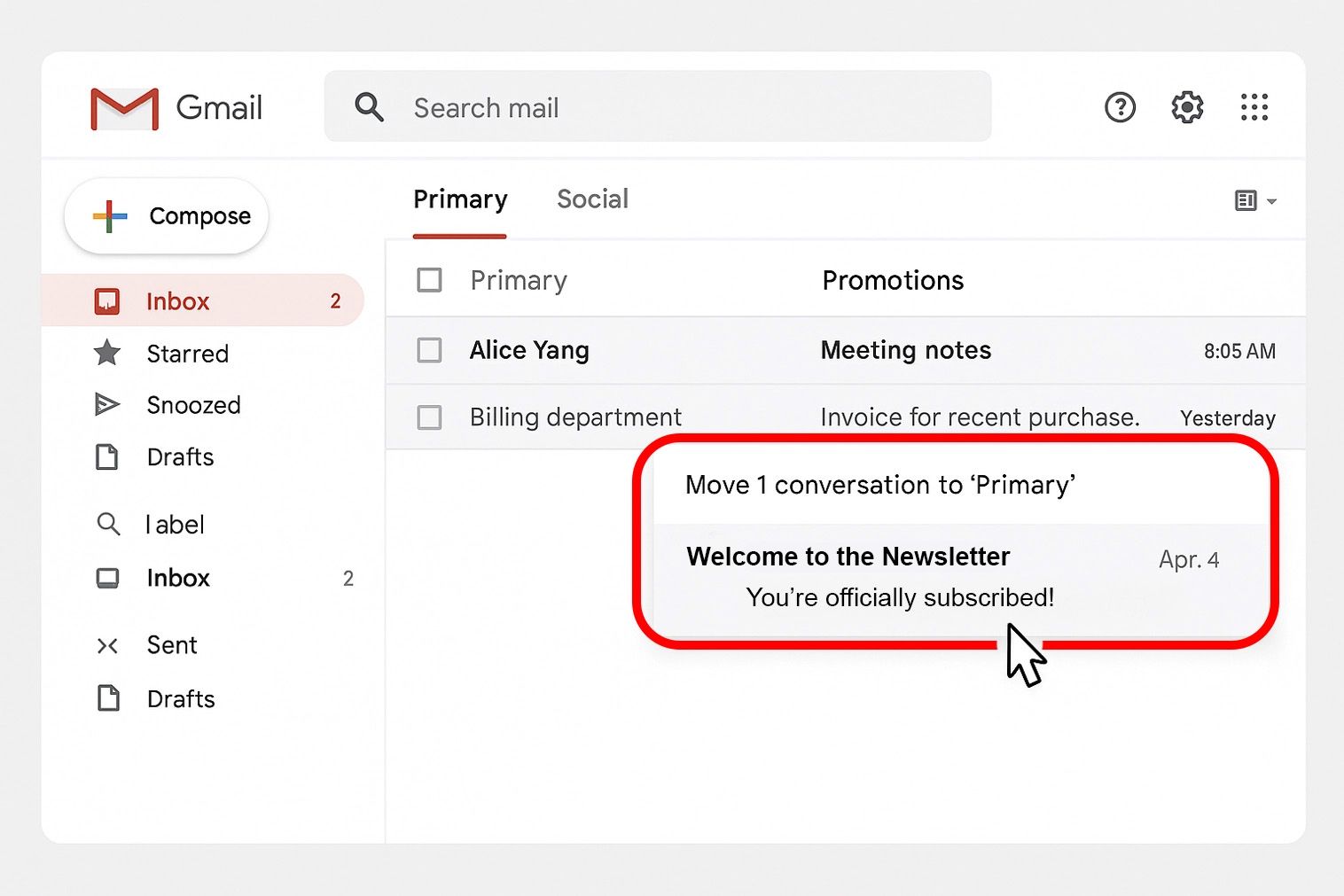Check the select-all conversations checkbox

[x=429, y=279]
